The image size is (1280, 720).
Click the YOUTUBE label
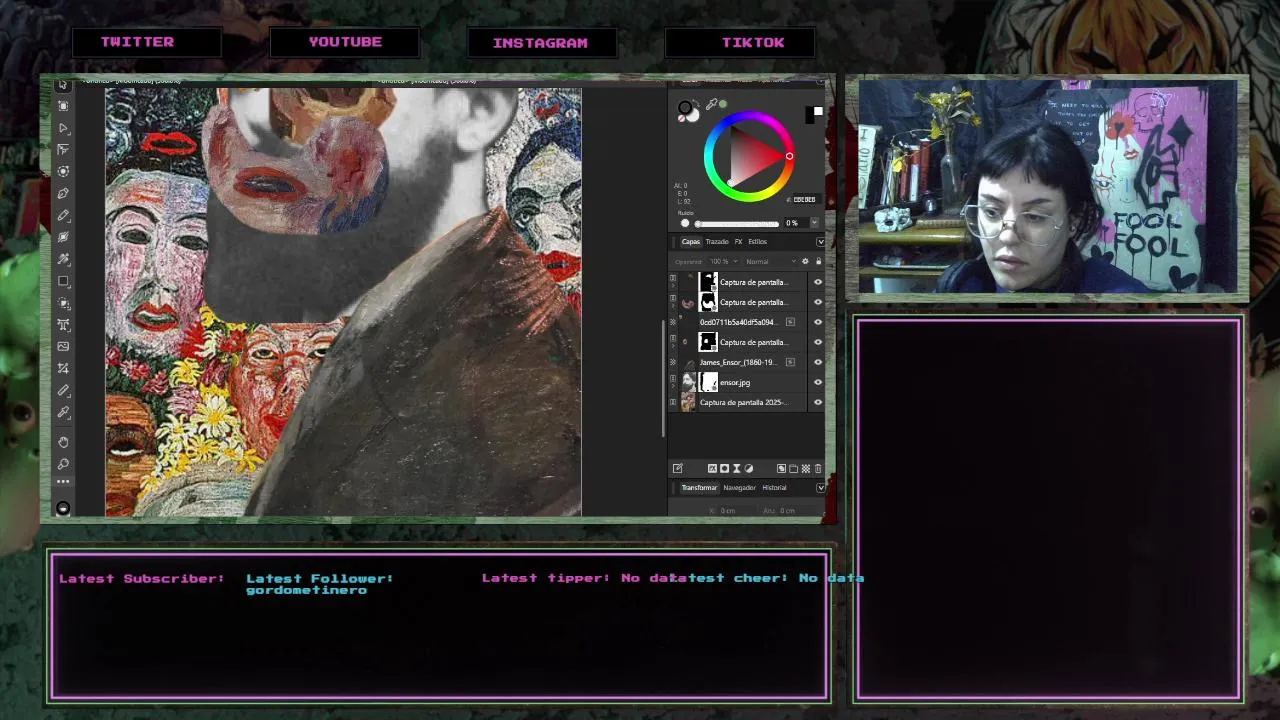tap(345, 42)
